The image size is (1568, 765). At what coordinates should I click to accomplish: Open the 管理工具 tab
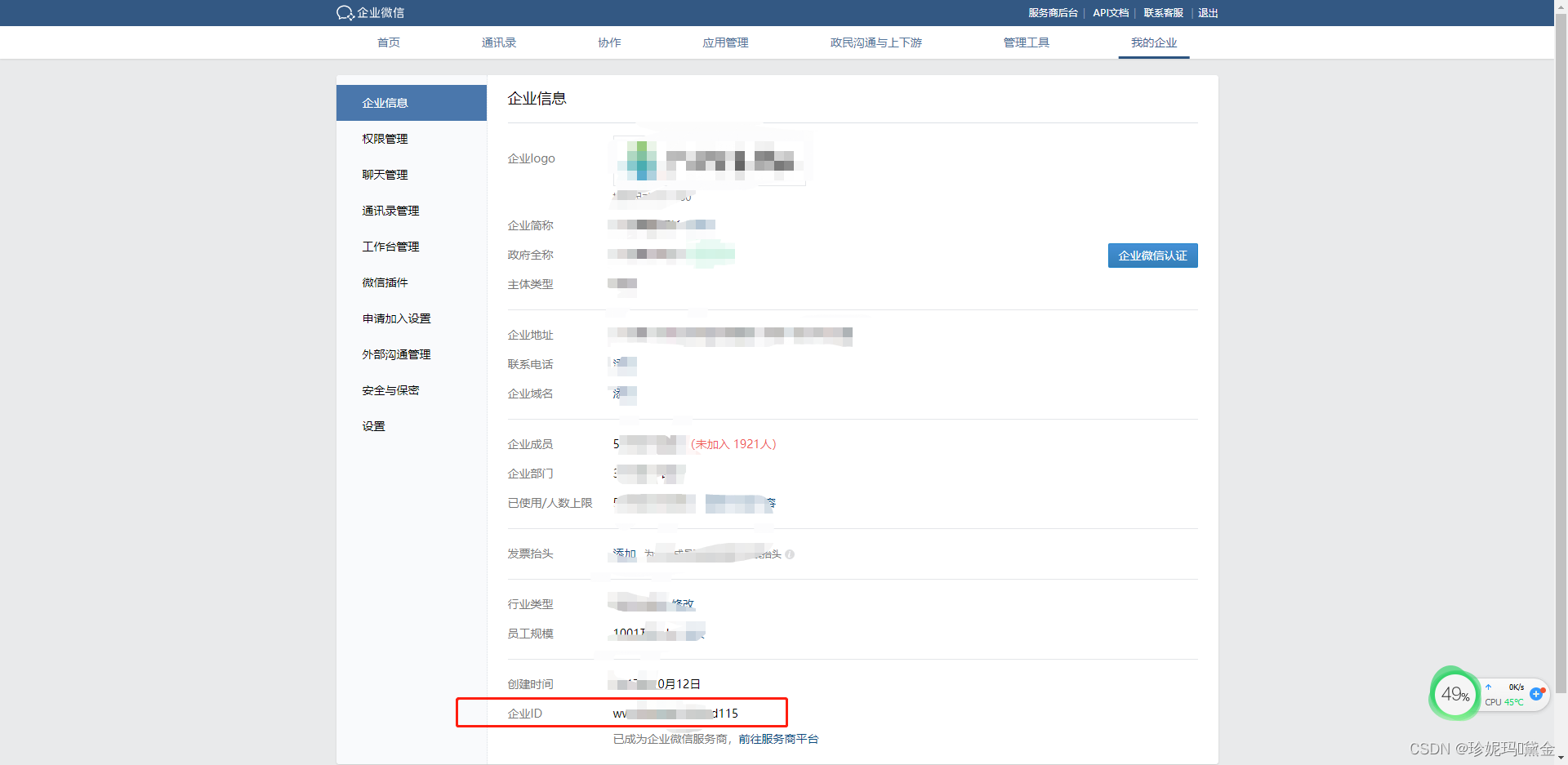click(x=1026, y=42)
